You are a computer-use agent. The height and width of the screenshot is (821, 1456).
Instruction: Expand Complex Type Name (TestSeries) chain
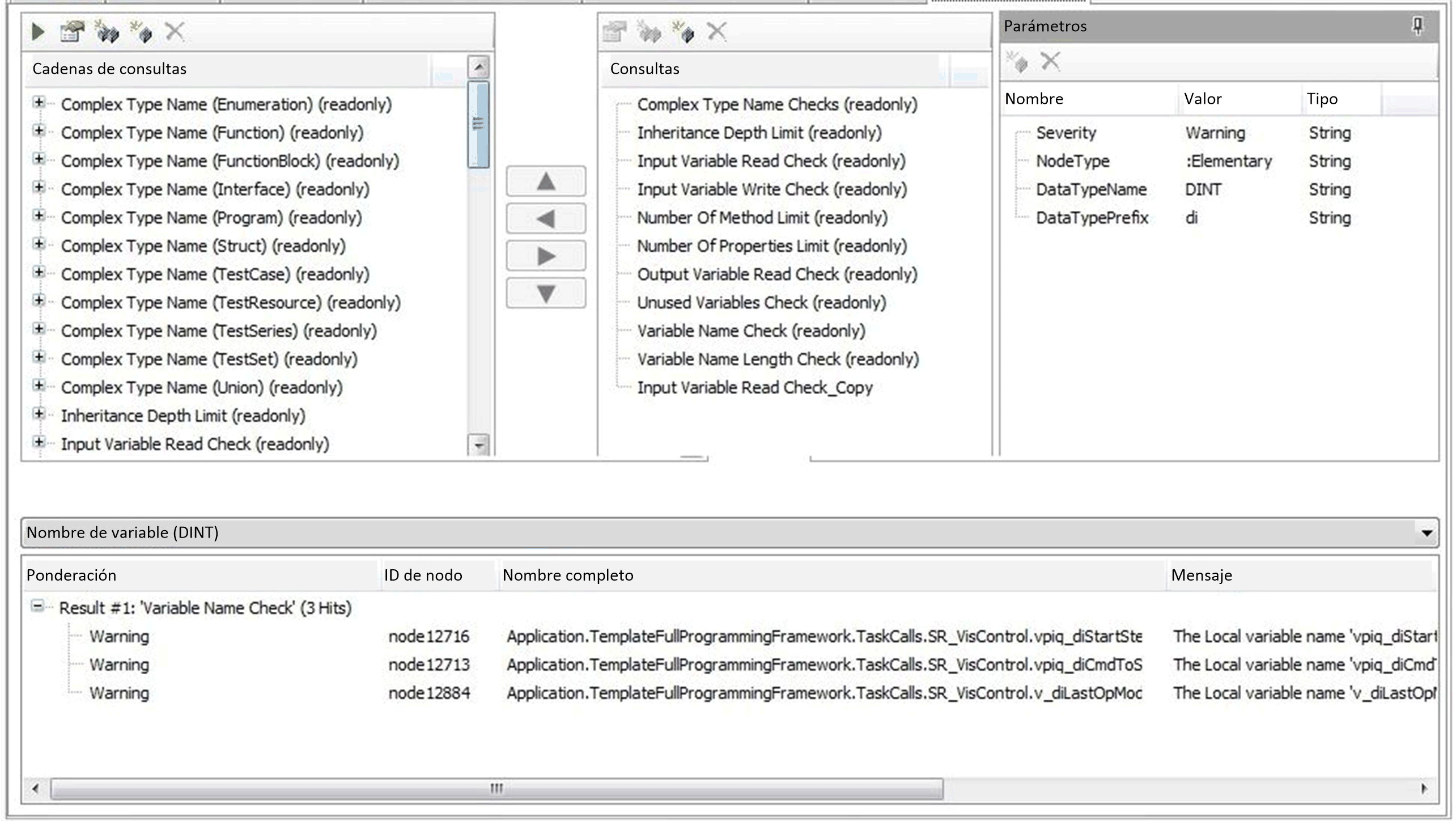[39, 329]
